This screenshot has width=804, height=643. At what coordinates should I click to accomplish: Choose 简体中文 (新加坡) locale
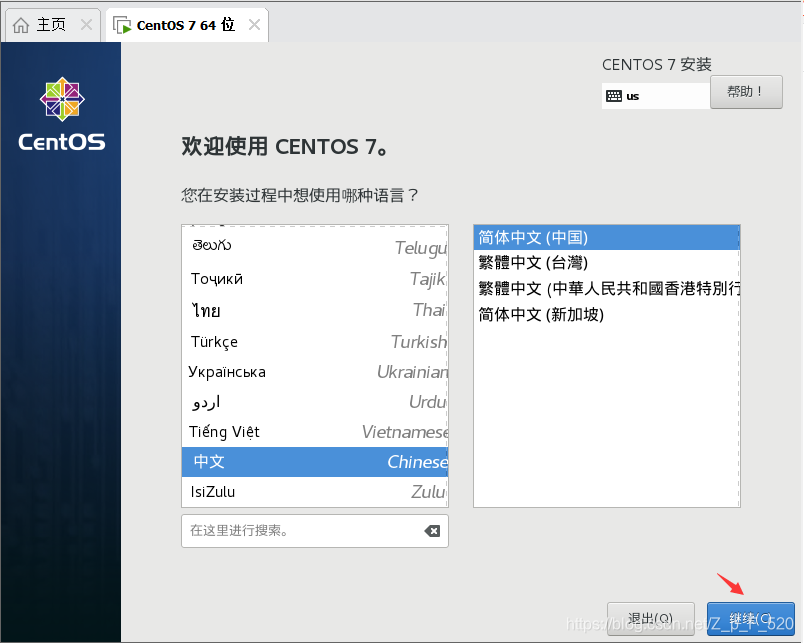point(607,314)
